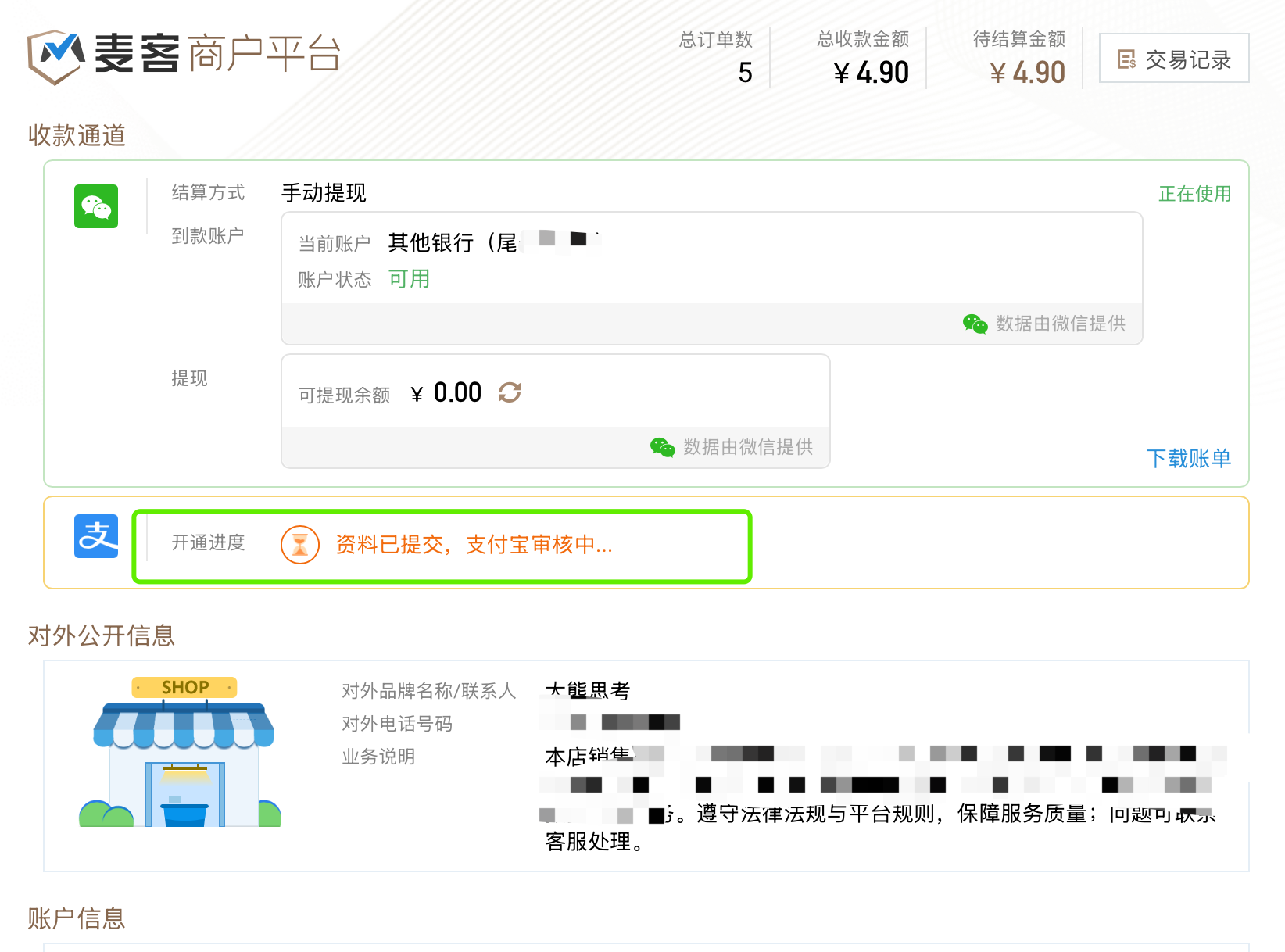Click the 下载账单 download bill link
The width and height of the screenshot is (1285, 952).
[x=1188, y=458]
